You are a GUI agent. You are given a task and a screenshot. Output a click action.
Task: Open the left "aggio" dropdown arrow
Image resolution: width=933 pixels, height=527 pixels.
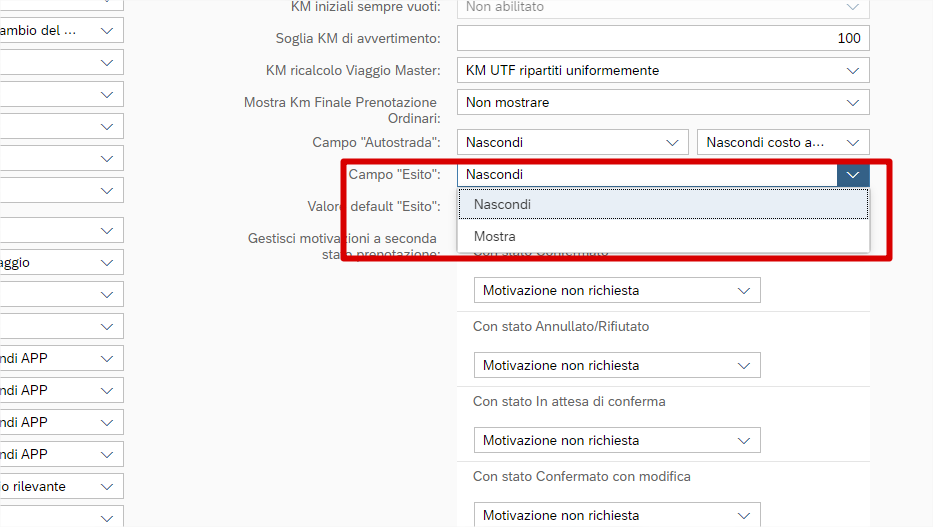pyautogui.click(x=107, y=262)
